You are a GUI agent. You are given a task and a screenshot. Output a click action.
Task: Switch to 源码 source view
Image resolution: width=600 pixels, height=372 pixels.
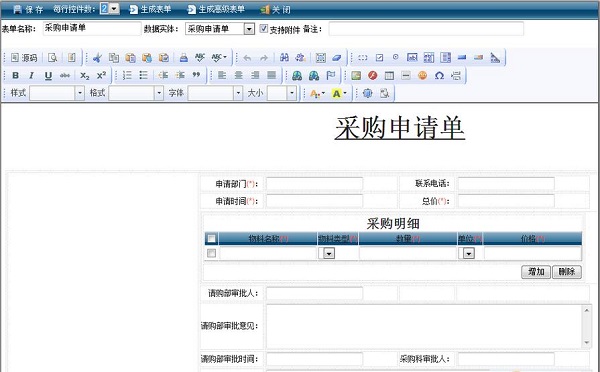pyautogui.click(x=24, y=58)
